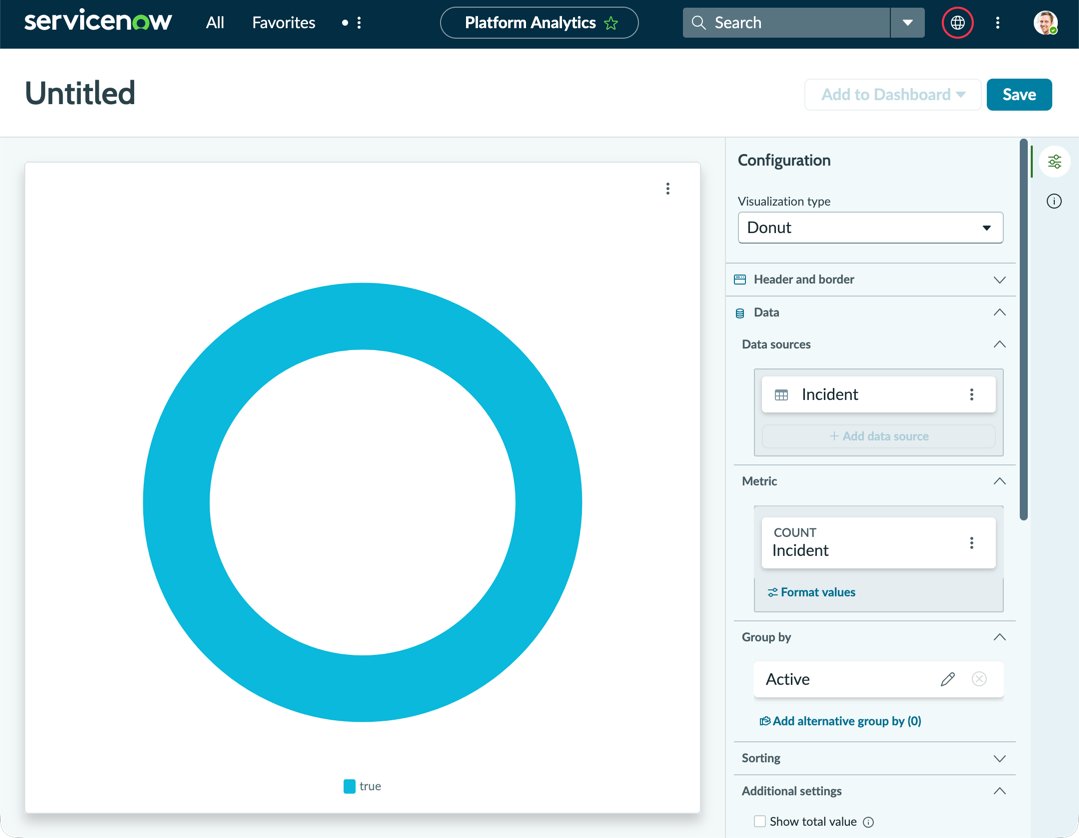The width and height of the screenshot is (1079, 838).
Task: Edit the Active group by with pencil icon
Action: point(948,679)
